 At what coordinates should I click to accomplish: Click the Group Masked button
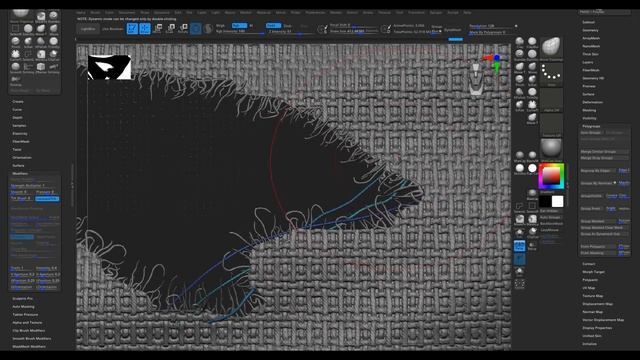pos(599,221)
